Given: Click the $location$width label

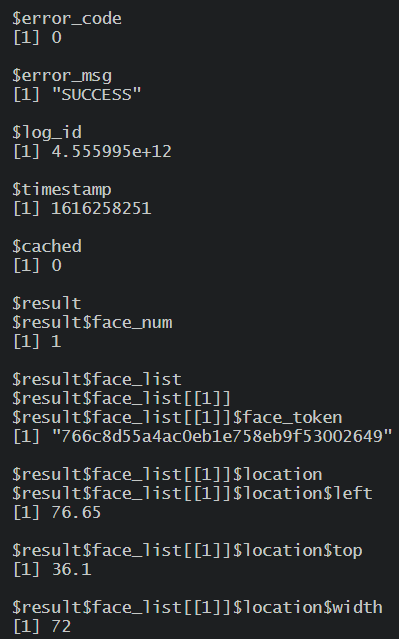Looking at the screenshot, I should pos(197,607).
